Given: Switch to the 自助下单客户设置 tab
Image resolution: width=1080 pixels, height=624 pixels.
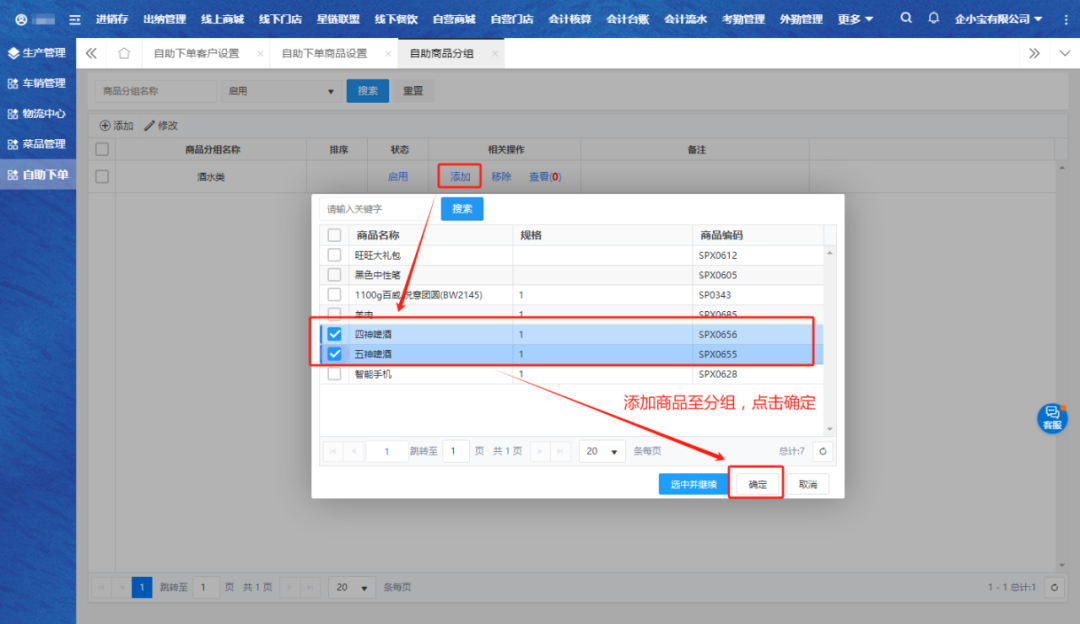Looking at the screenshot, I should pyautogui.click(x=196, y=53).
